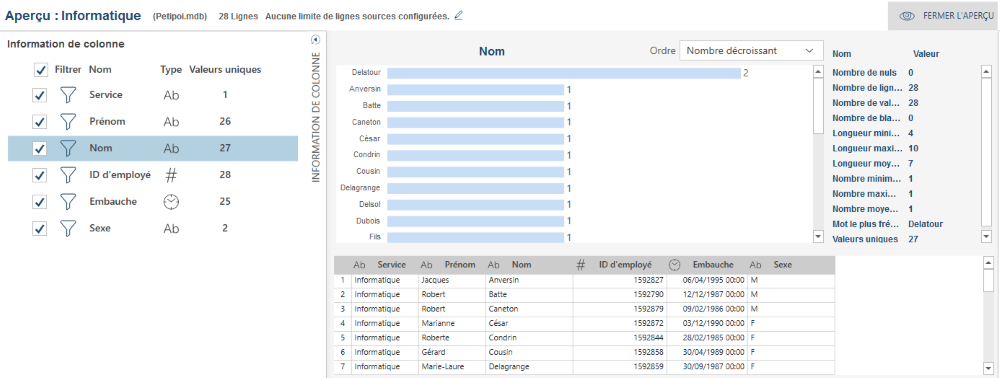1000x378 pixels.
Task: Click the filter funnel icon for Sexe
Action: [x=68, y=229]
